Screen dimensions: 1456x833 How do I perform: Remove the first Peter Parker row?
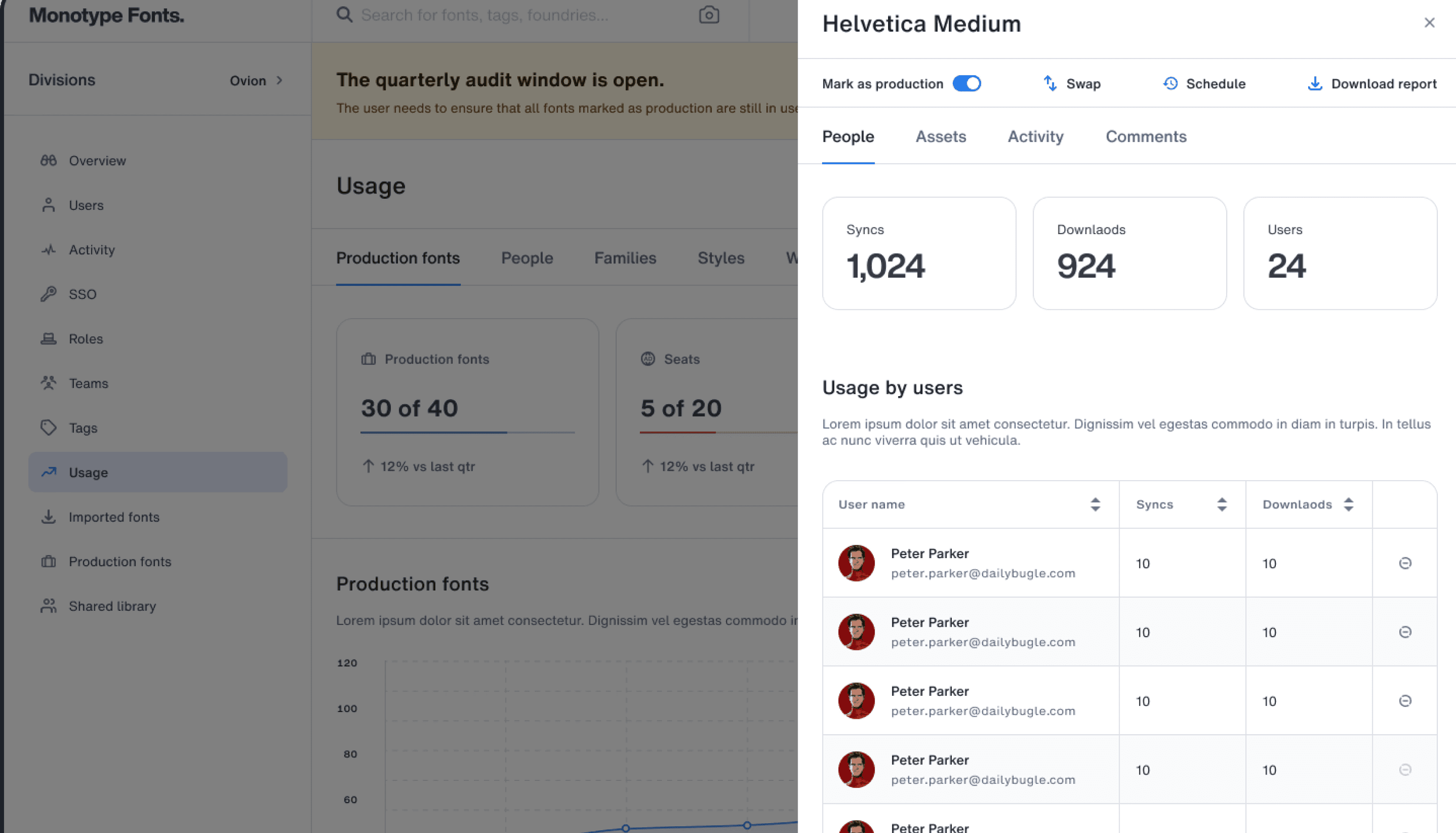[1405, 563]
